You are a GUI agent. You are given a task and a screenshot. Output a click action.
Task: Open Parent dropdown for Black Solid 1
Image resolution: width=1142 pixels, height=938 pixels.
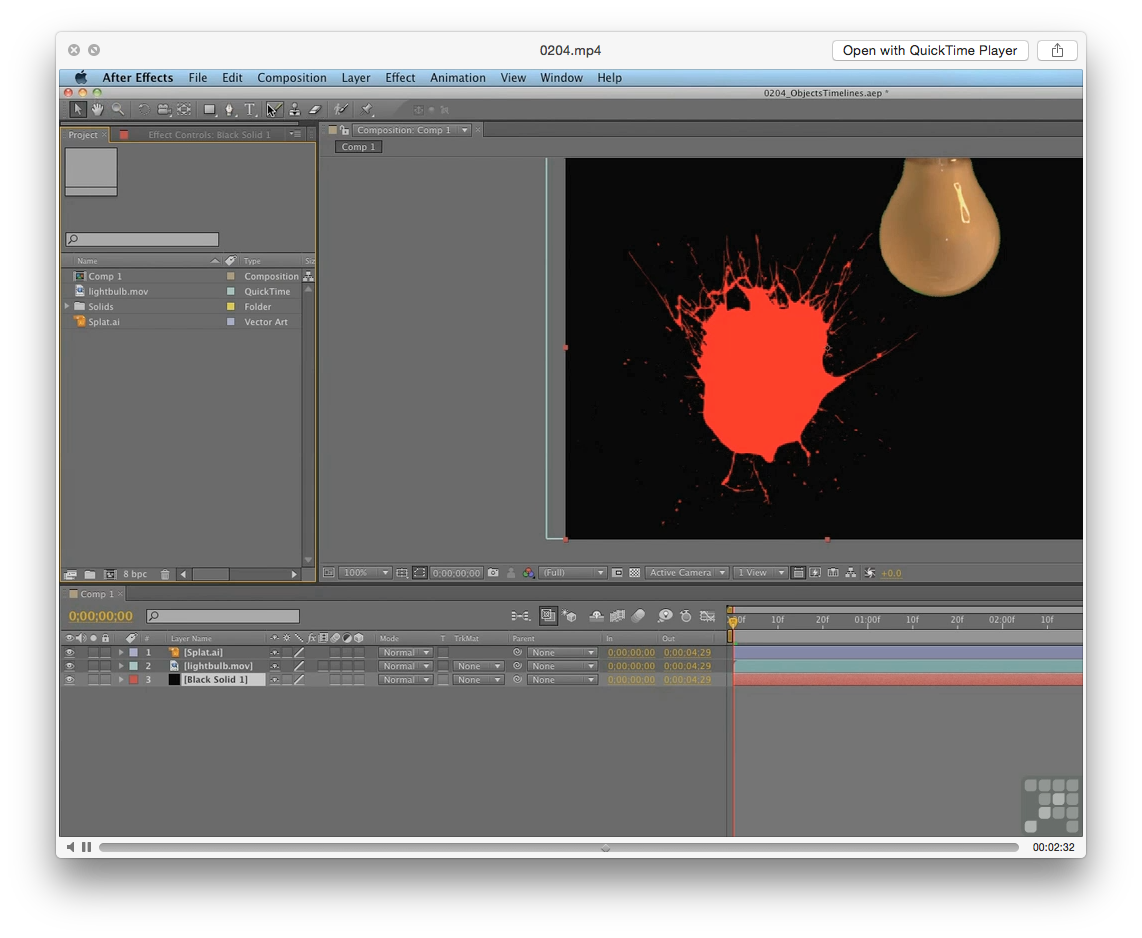(x=562, y=679)
